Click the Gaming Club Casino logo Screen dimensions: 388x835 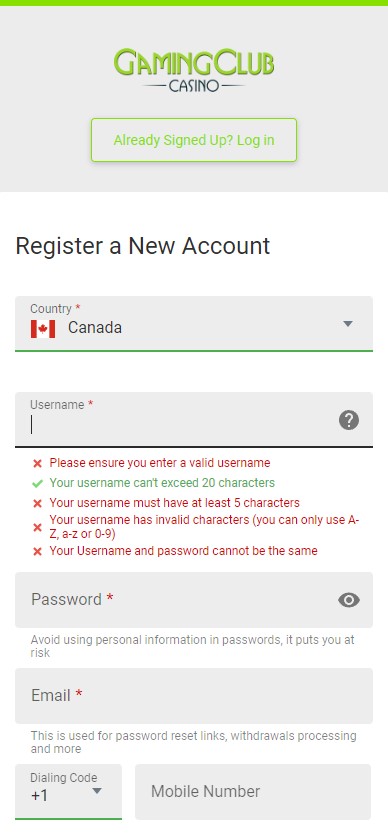click(x=194, y=70)
